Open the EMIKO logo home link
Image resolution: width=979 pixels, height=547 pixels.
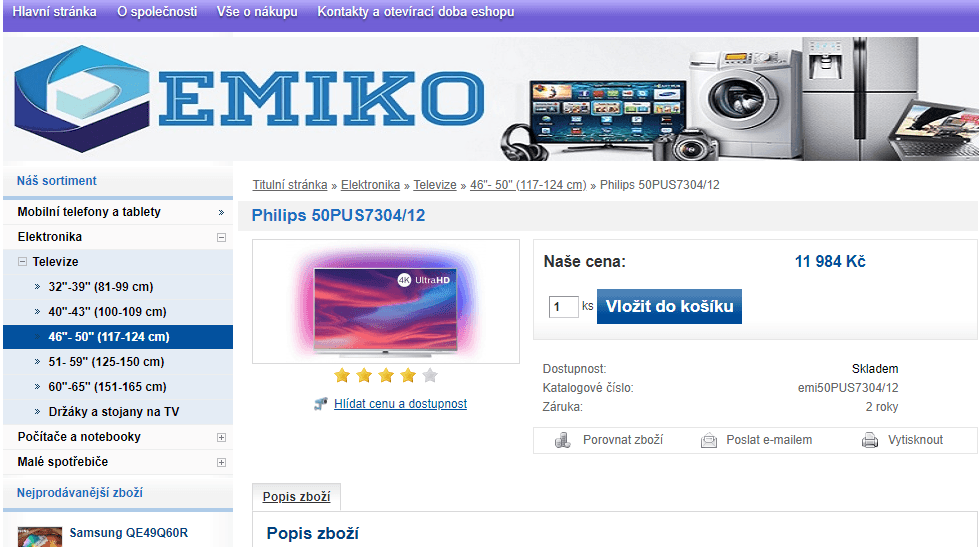point(250,99)
